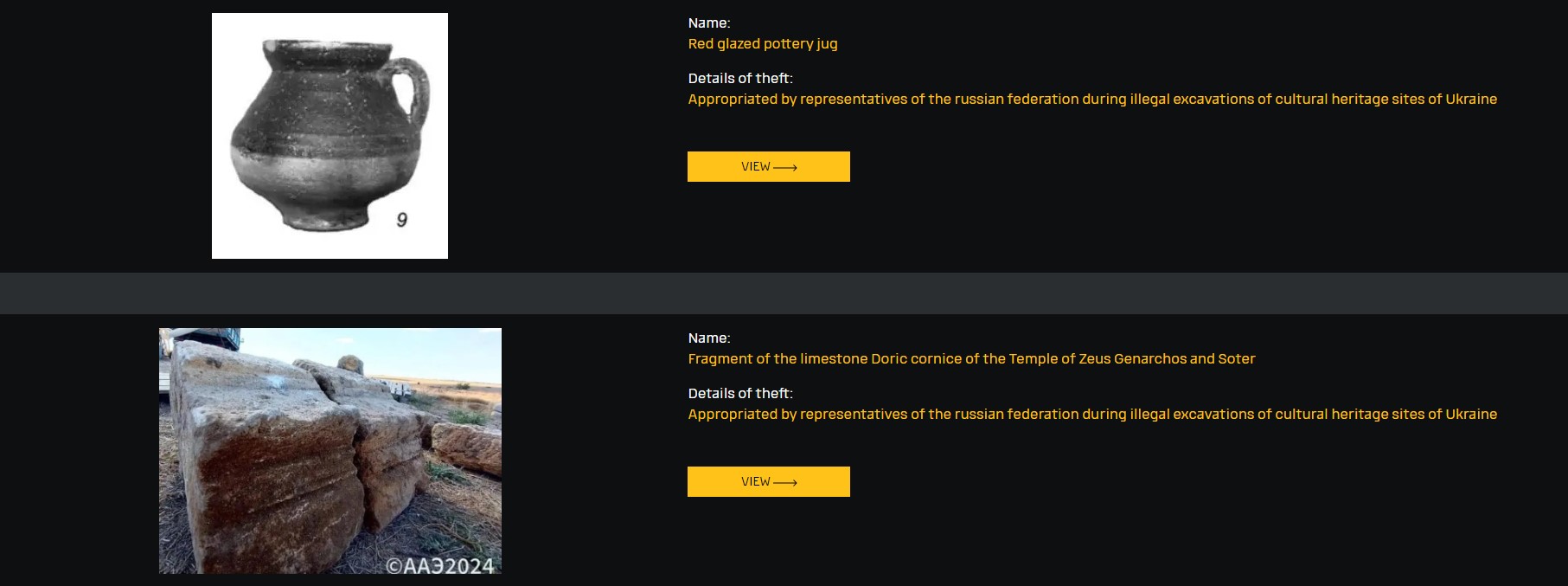
Task: Click VIEW button for the Doric cornice fragment
Action: click(769, 481)
